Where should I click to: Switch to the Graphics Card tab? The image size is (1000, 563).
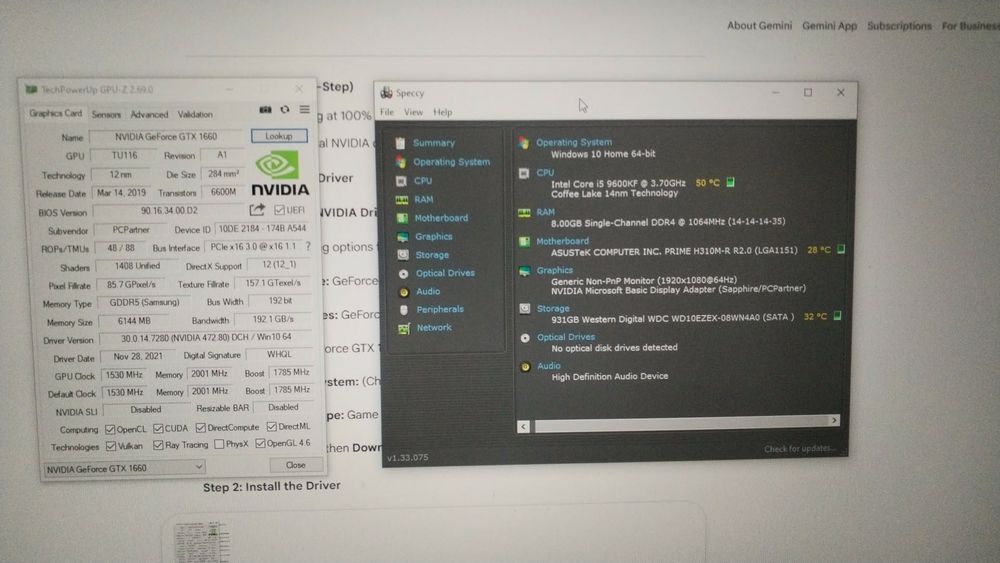point(55,113)
